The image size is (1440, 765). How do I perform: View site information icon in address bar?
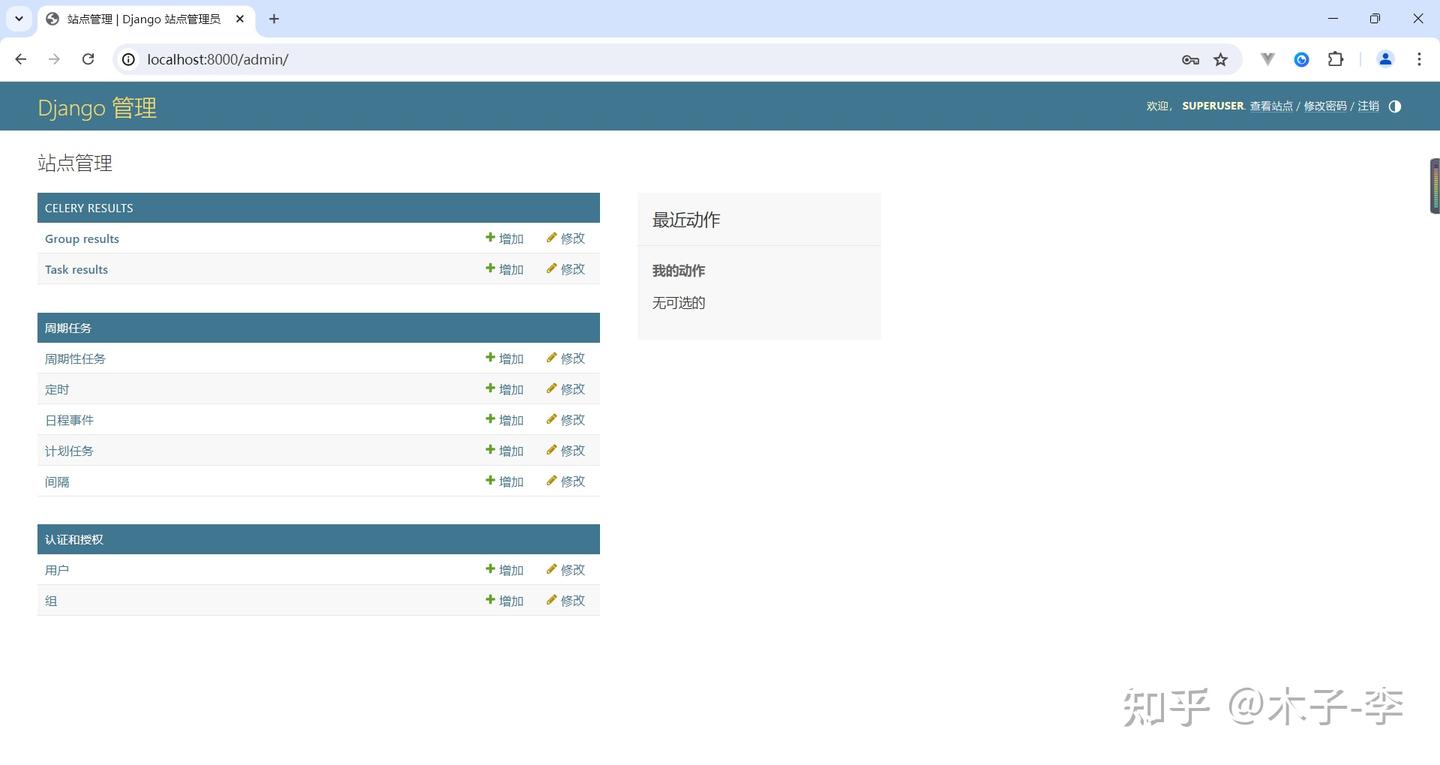coord(128,59)
